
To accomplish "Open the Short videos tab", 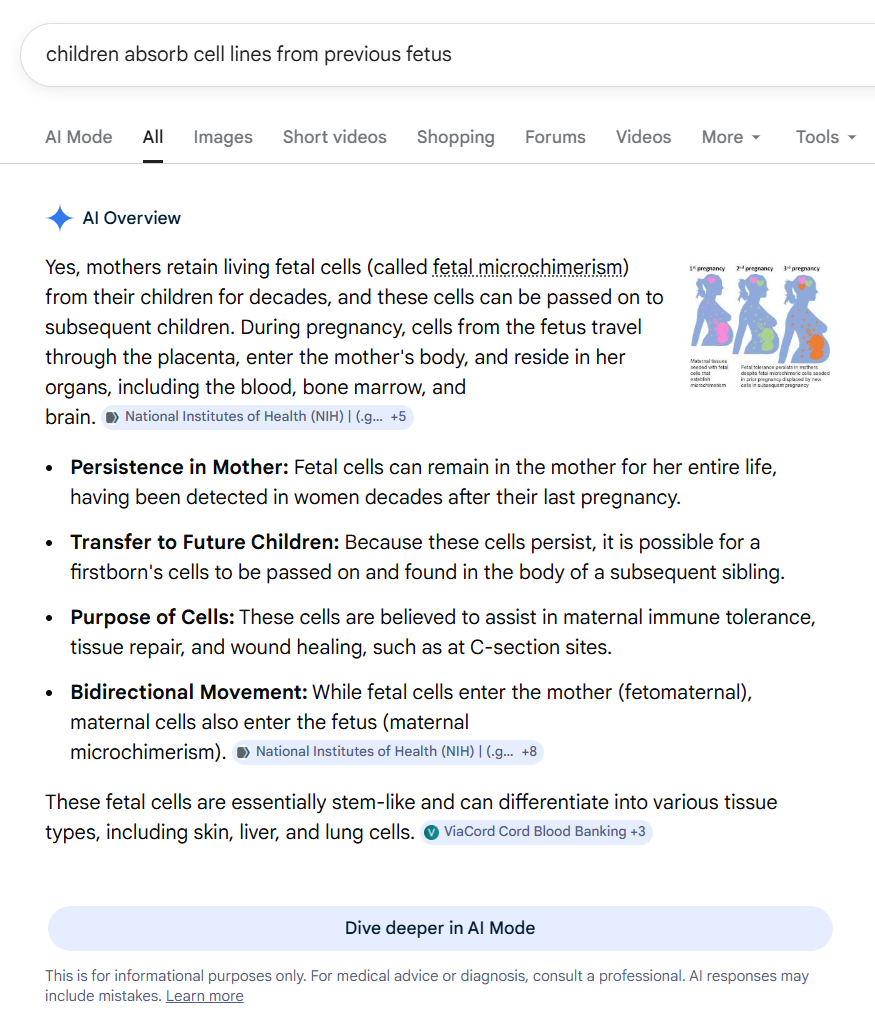I will click(334, 137).
